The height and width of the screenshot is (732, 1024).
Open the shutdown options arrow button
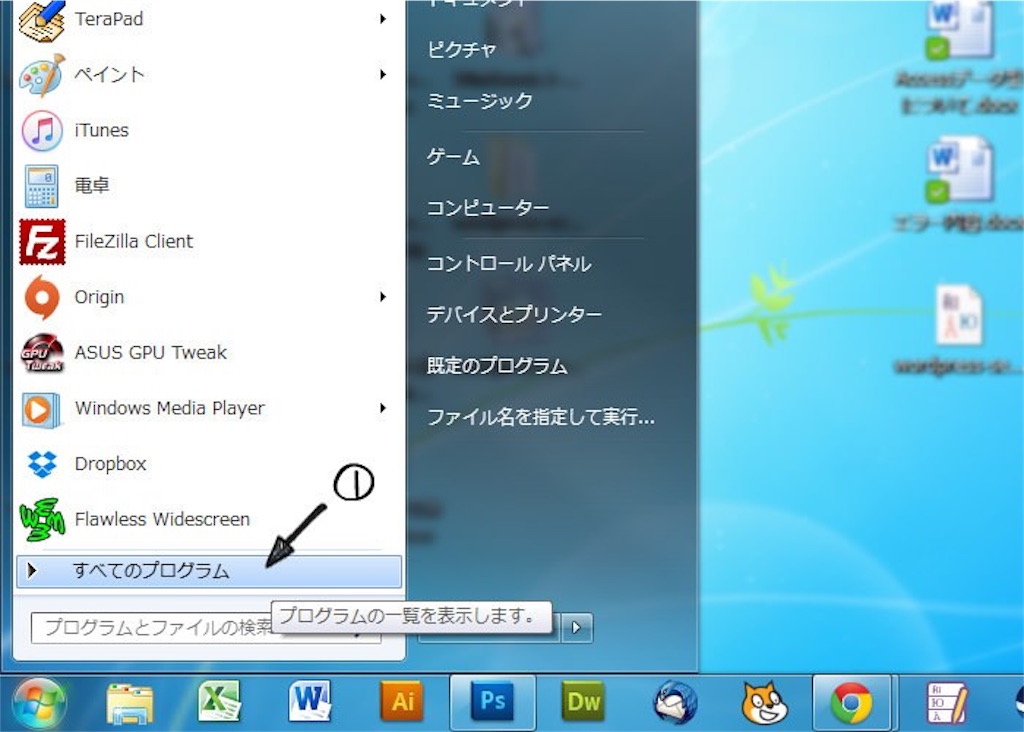point(576,628)
